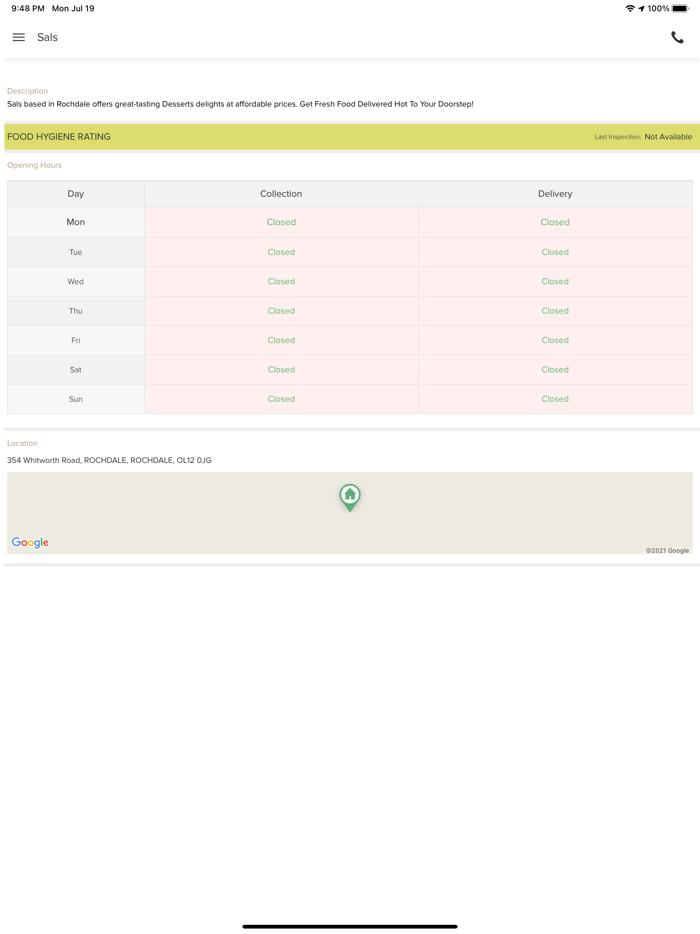700x934 pixels.
Task: Click the Delivery column header
Action: coord(555,194)
